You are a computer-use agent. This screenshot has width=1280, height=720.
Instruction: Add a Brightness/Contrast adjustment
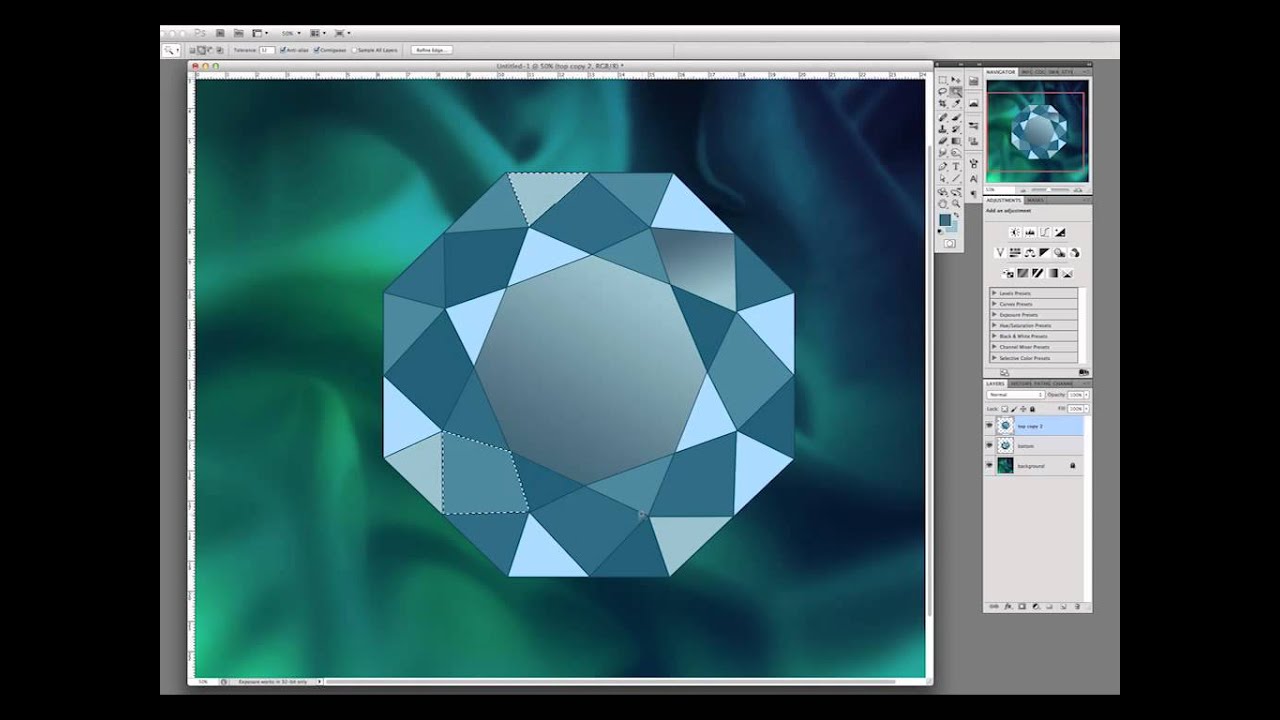tap(1015, 232)
